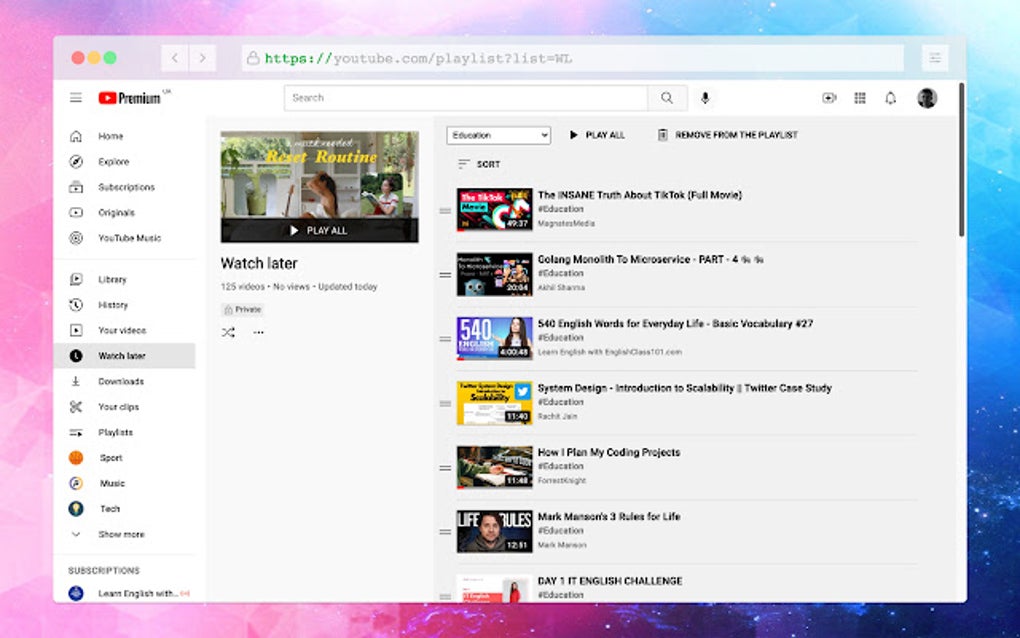The height and width of the screenshot is (638, 1020).
Task: Click drag handle beside Golang Monolith video
Action: click(x=445, y=275)
